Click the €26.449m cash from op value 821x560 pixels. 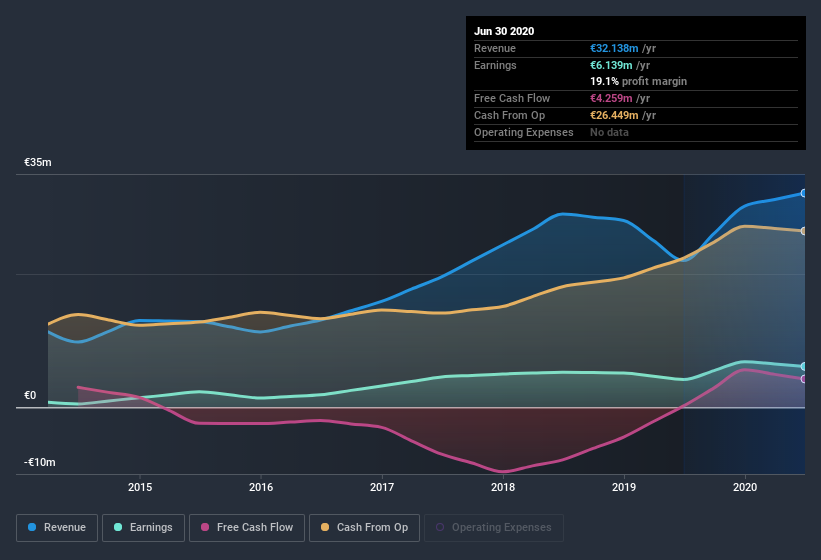coord(614,115)
